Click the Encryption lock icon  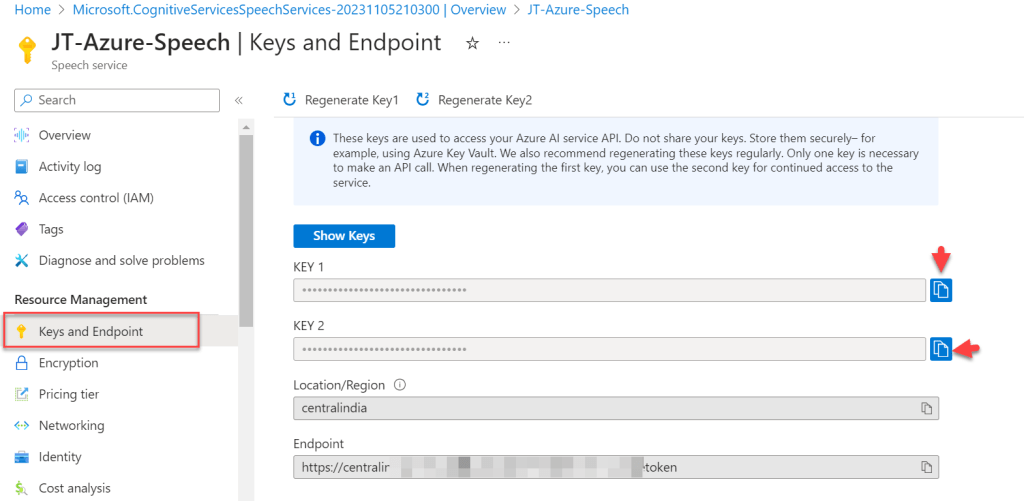pyautogui.click(x=22, y=363)
